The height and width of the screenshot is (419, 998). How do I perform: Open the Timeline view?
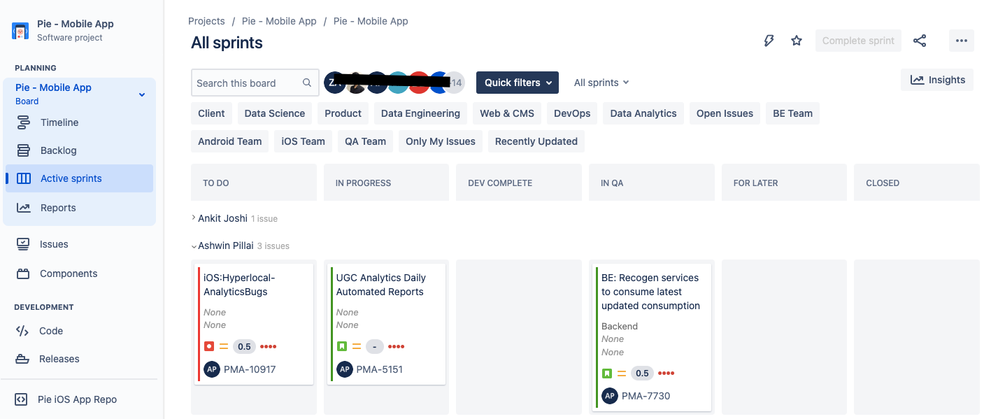point(59,122)
